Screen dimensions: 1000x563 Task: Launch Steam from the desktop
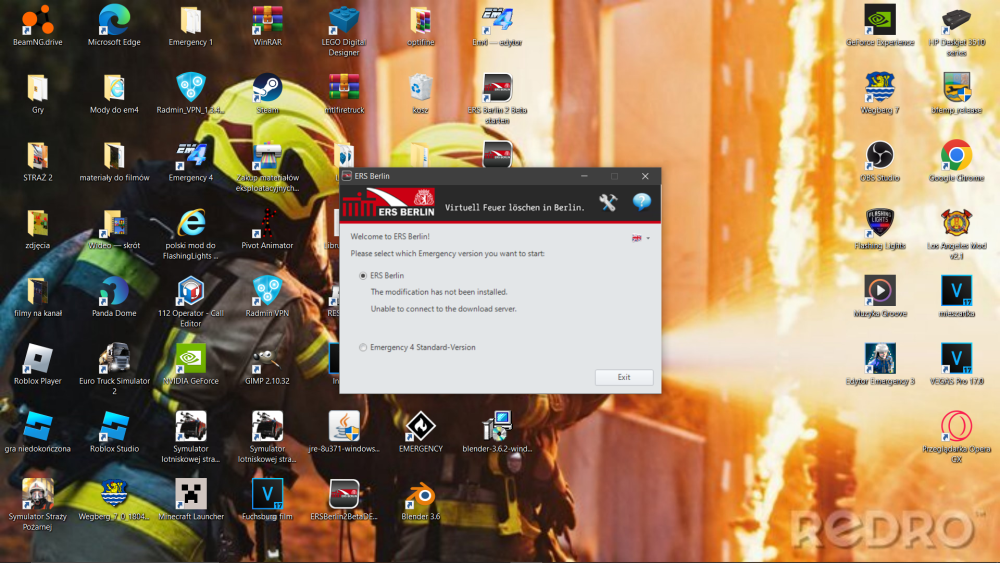tap(267, 94)
